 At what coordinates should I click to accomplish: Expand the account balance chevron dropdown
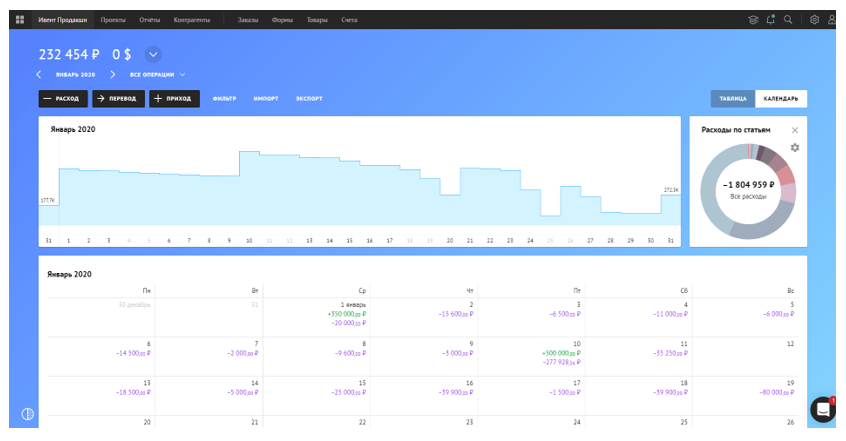(x=153, y=55)
